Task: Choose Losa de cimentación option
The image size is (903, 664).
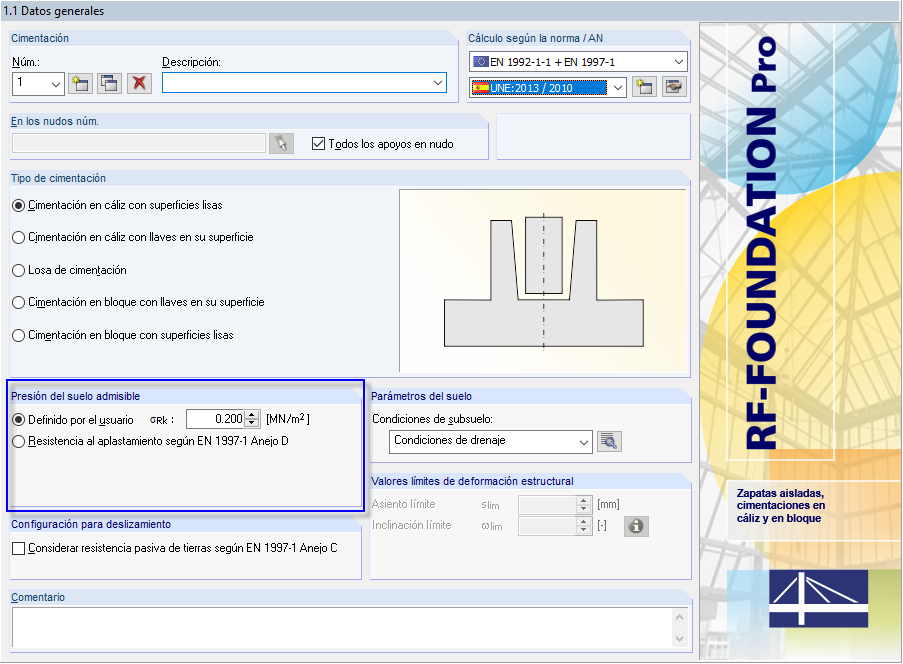Action: (18, 270)
